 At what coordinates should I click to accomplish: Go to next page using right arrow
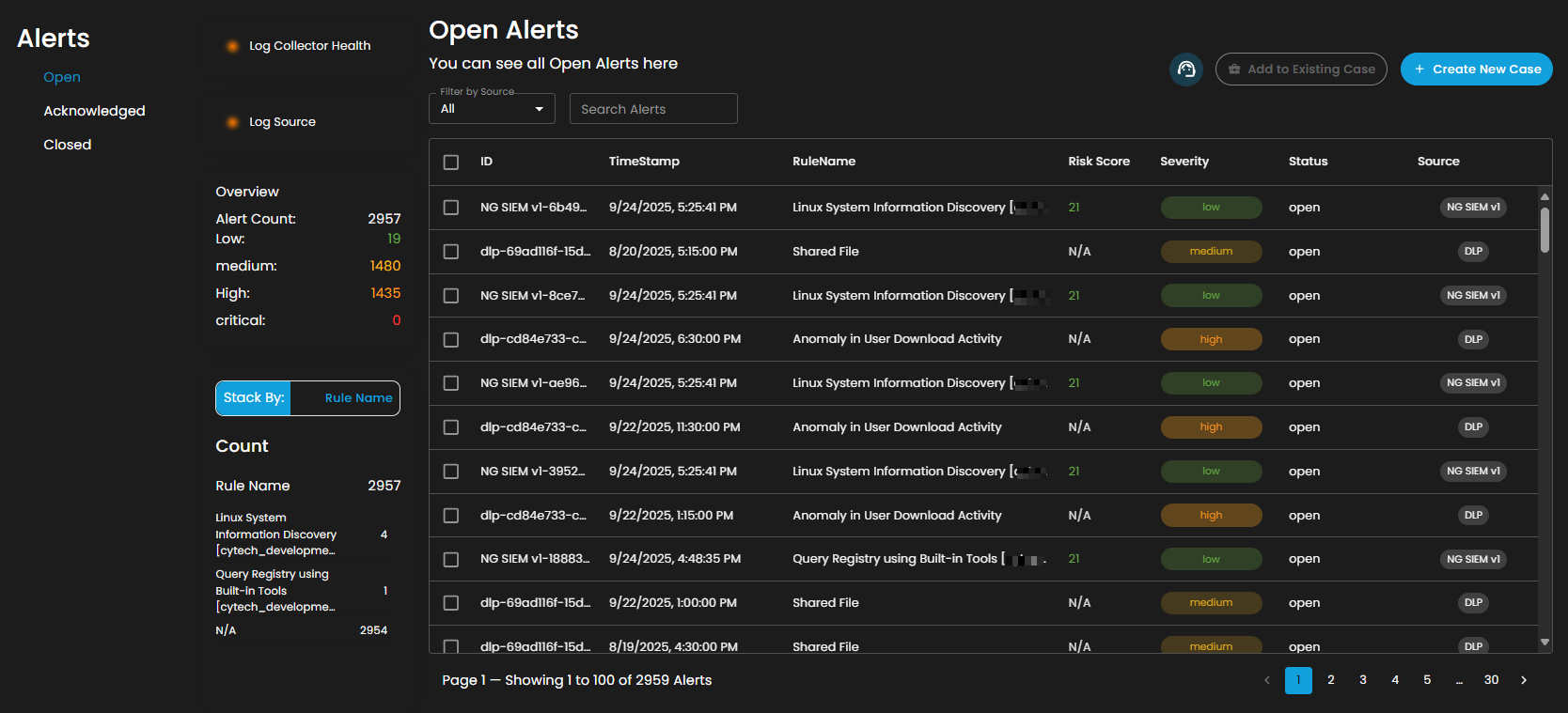1524,680
